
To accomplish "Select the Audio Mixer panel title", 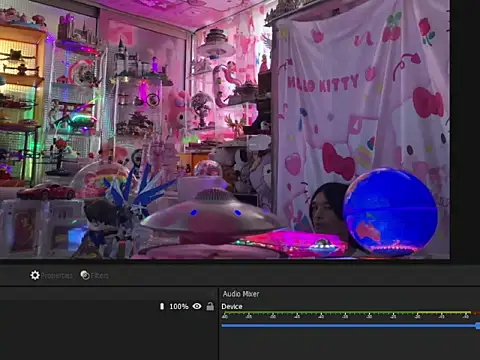I will click(x=241, y=294).
